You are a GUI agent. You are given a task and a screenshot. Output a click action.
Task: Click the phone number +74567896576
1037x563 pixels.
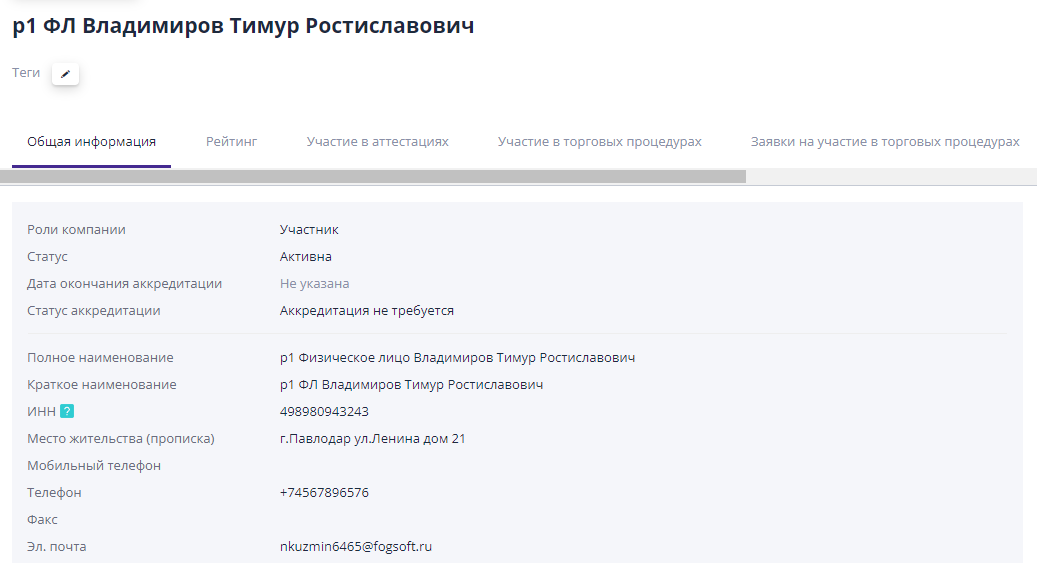(324, 492)
